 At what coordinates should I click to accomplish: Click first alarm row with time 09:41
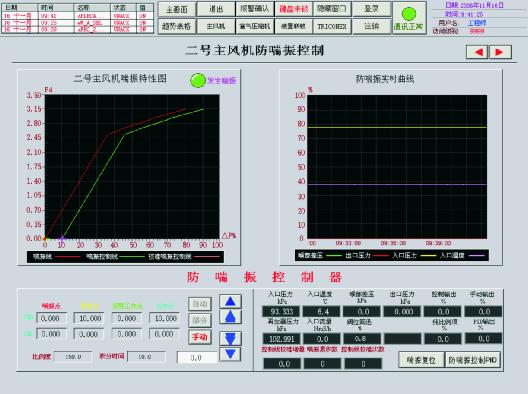click(x=78, y=16)
